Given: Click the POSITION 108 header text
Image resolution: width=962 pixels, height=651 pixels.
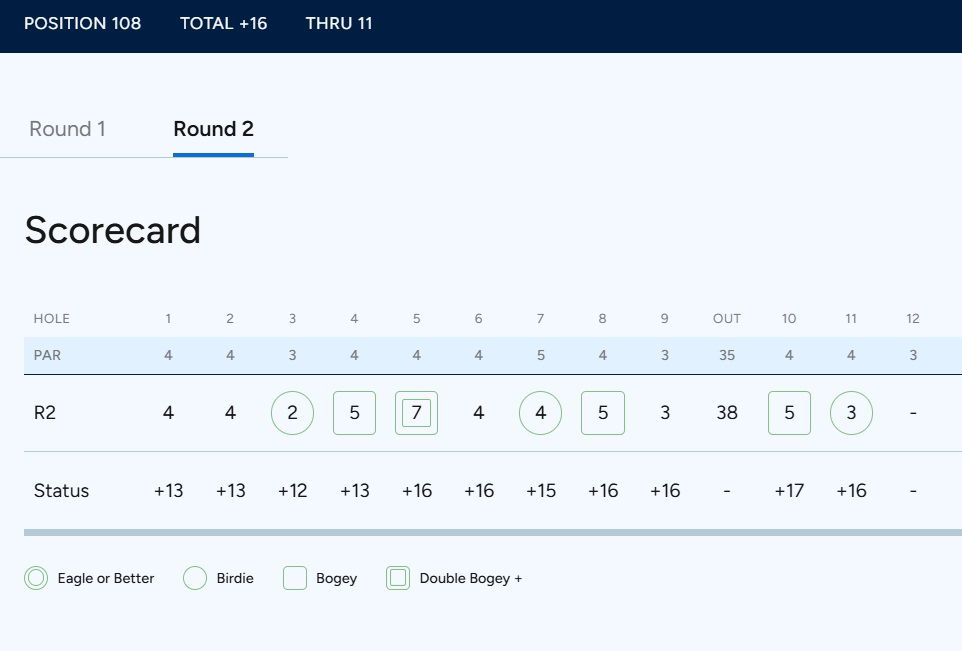Looking at the screenshot, I should coord(82,23).
